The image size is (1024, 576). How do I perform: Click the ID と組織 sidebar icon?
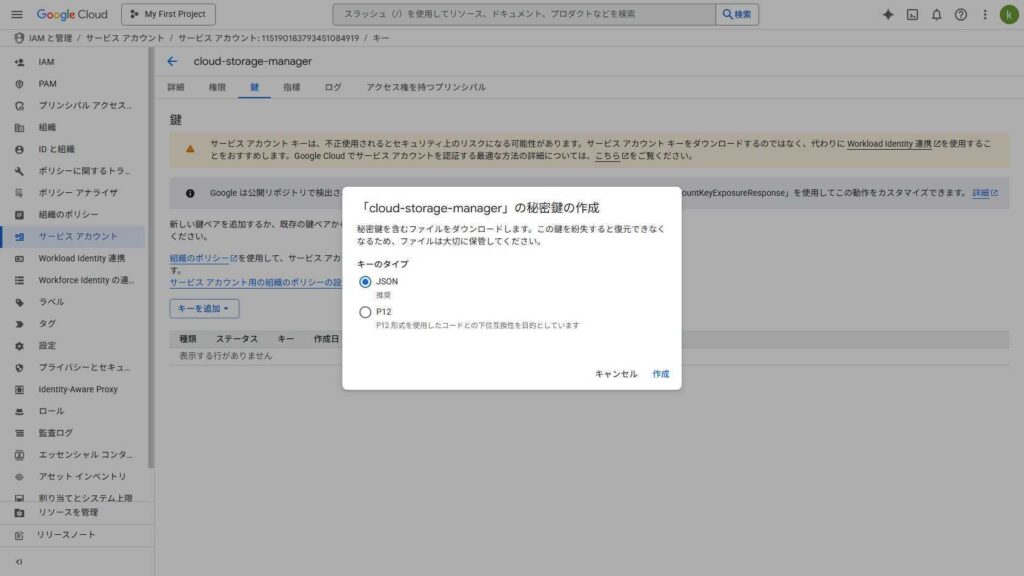click(x=19, y=150)
